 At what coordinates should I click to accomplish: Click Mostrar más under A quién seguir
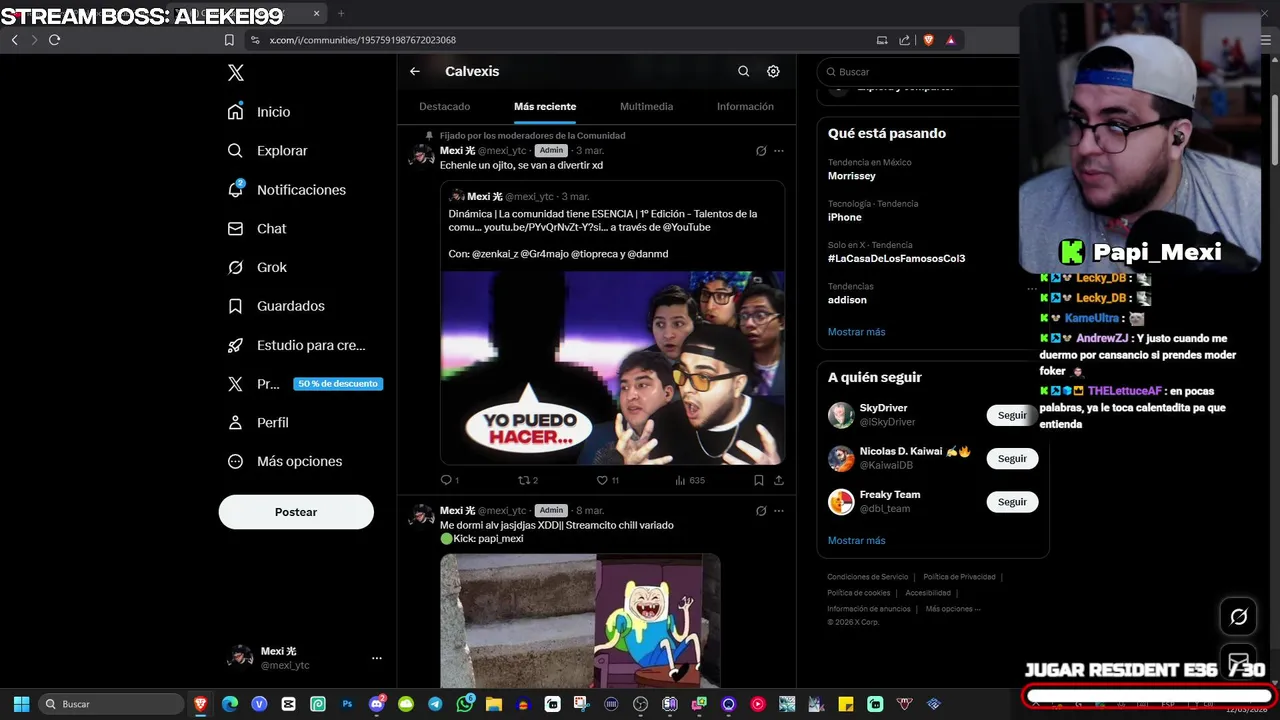pyautogui.click(x=856, y=541)
